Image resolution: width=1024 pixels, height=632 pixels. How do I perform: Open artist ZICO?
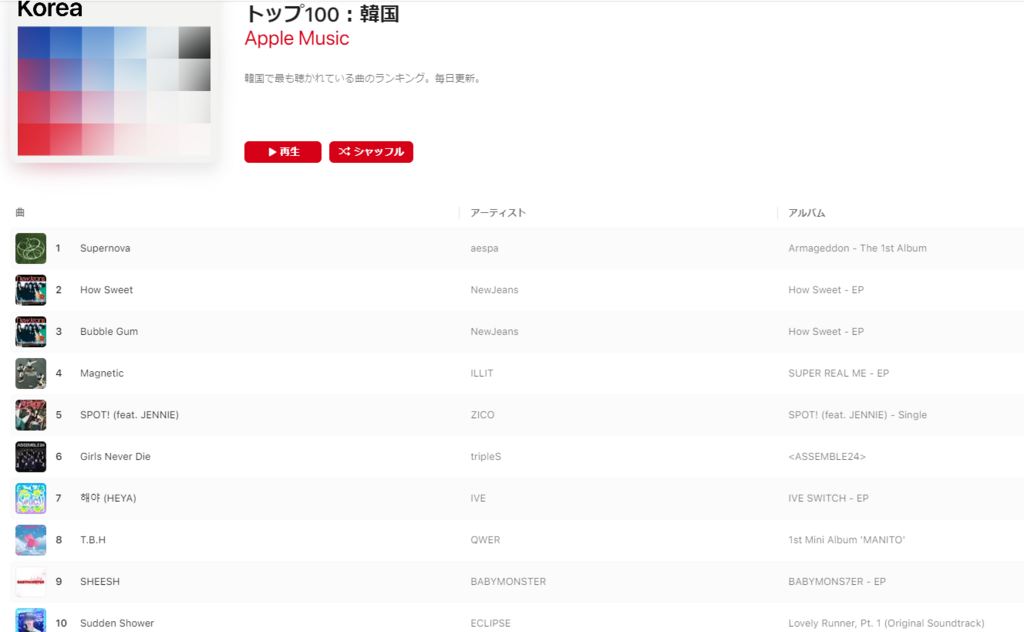coord(483,415)
